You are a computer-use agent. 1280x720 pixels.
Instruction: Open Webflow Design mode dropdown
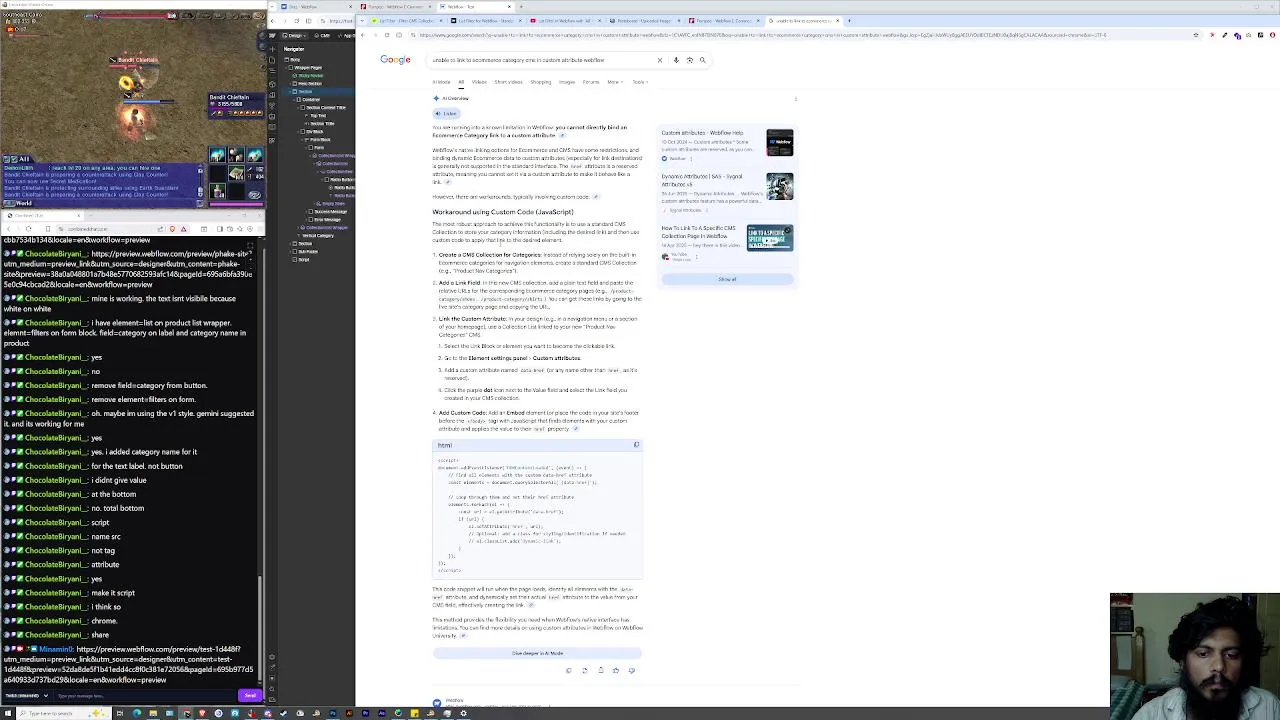tap(294, 36)
